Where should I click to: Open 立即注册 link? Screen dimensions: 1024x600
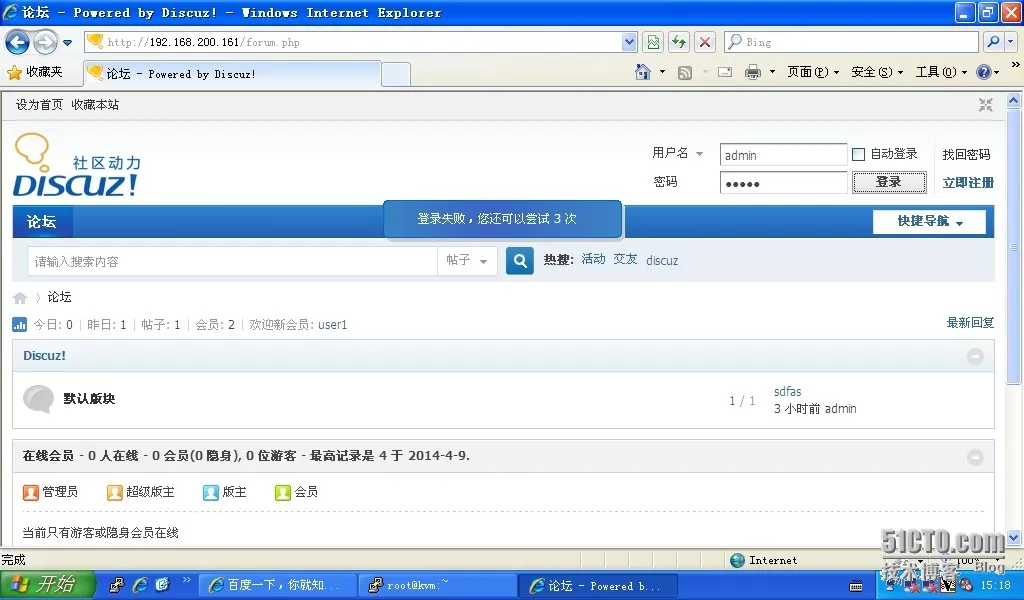968,183
